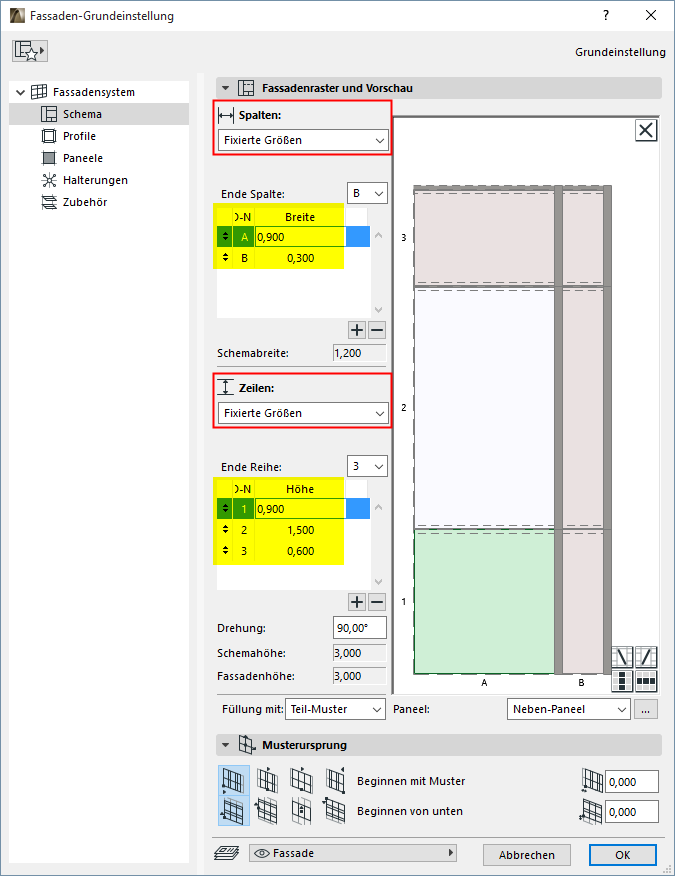Screen dimensions: 675x876
Task: Click reorder handle of column B
Action: (225, 258)
